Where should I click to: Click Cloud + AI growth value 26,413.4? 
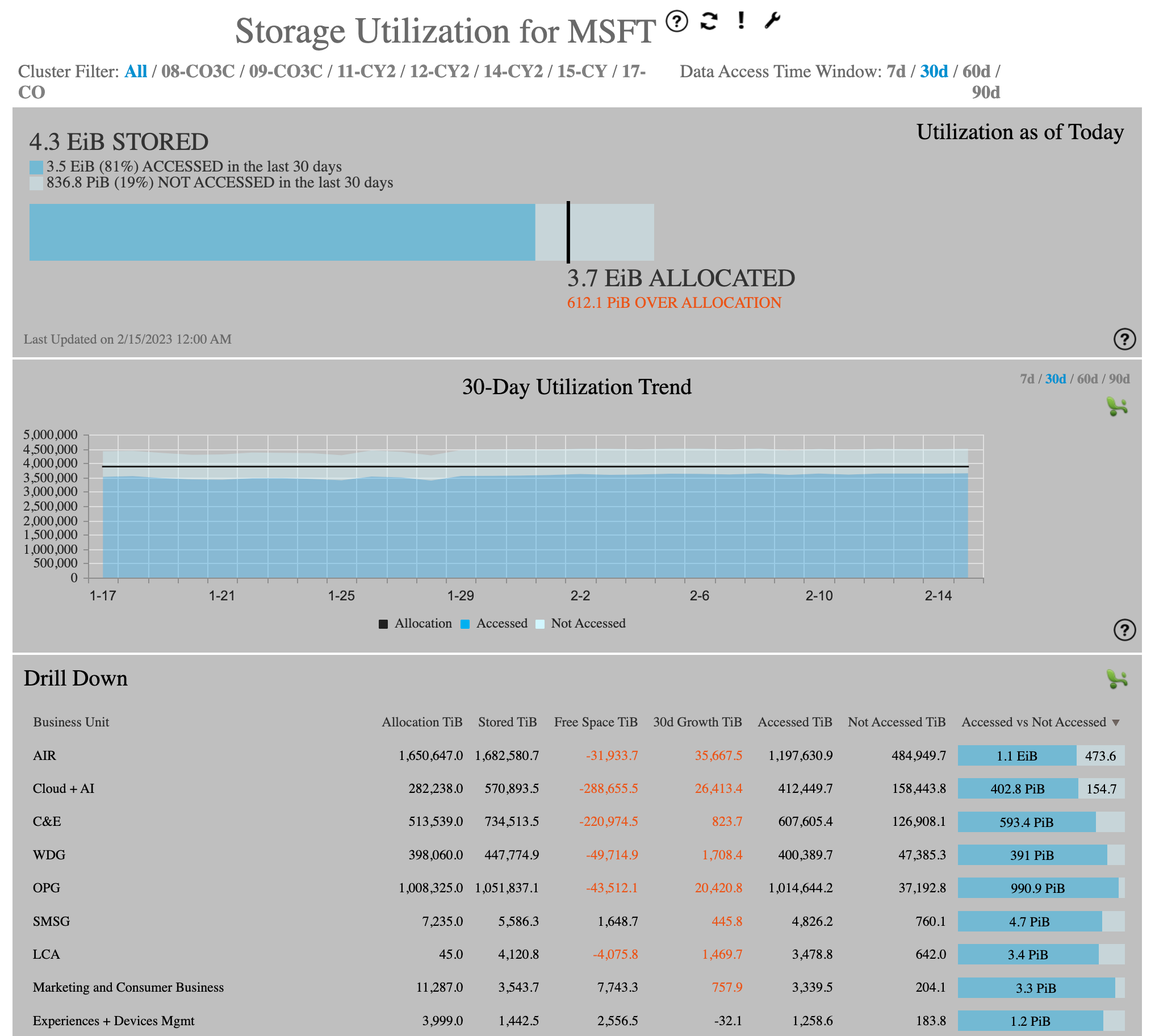tap(718, 789)
